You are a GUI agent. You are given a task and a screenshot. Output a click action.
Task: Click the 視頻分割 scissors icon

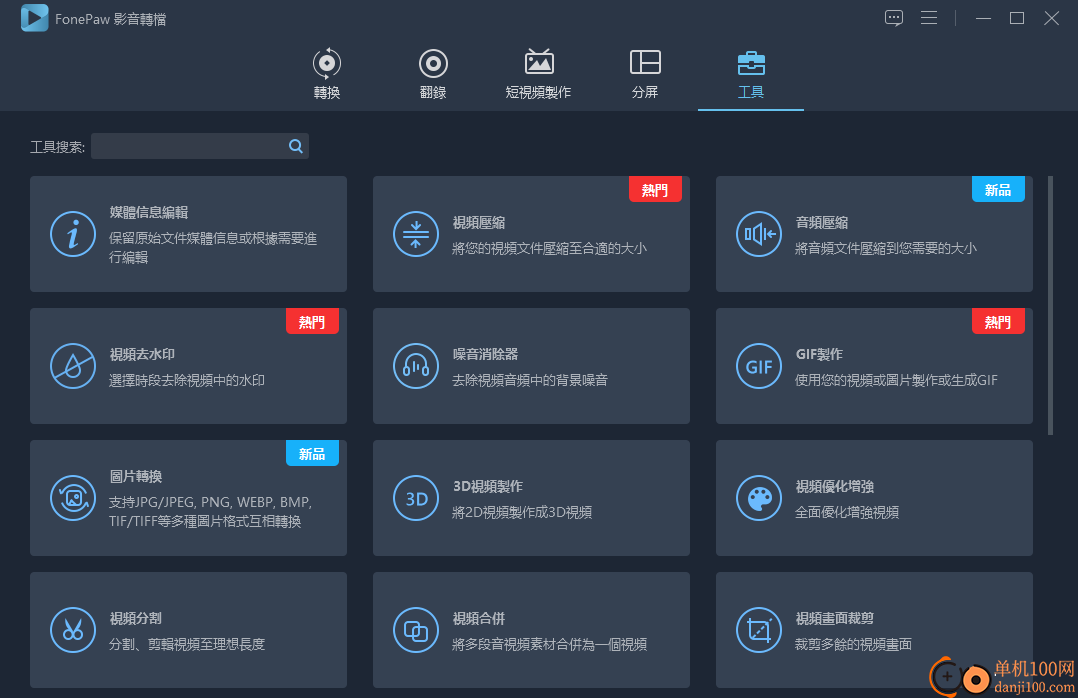pyautogui.click(x=73, y=630)
